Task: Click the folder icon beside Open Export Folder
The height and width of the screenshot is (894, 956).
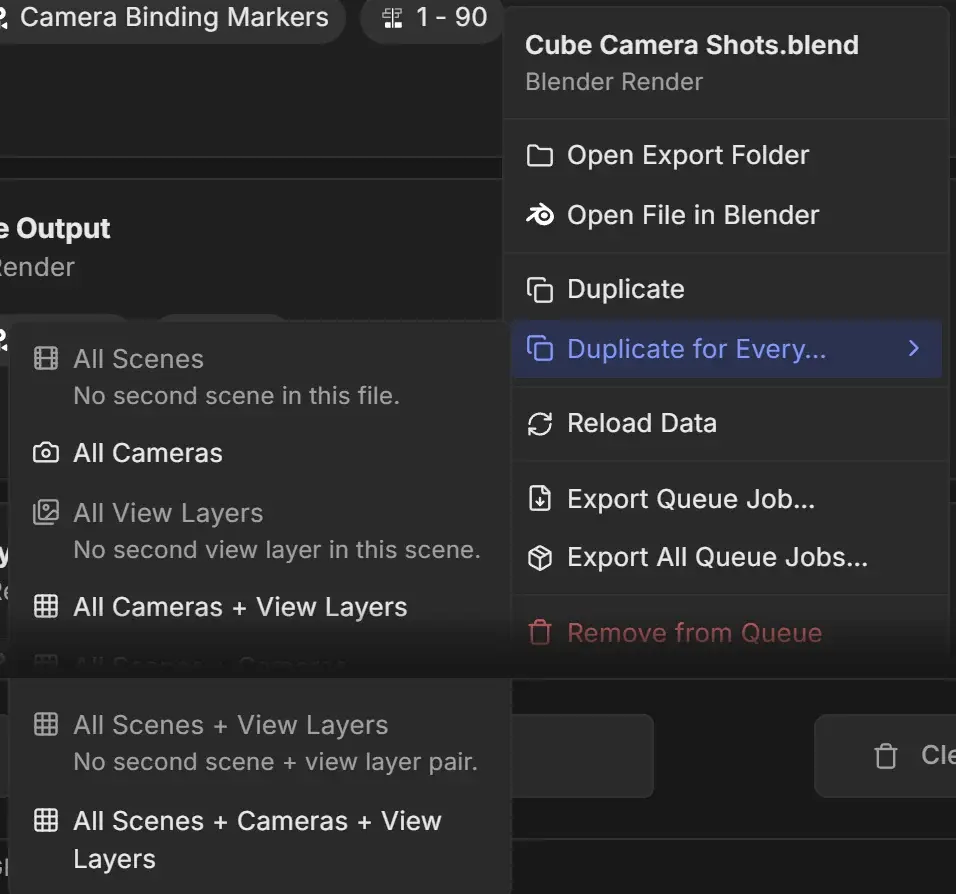Action: (x=540, y=156)
